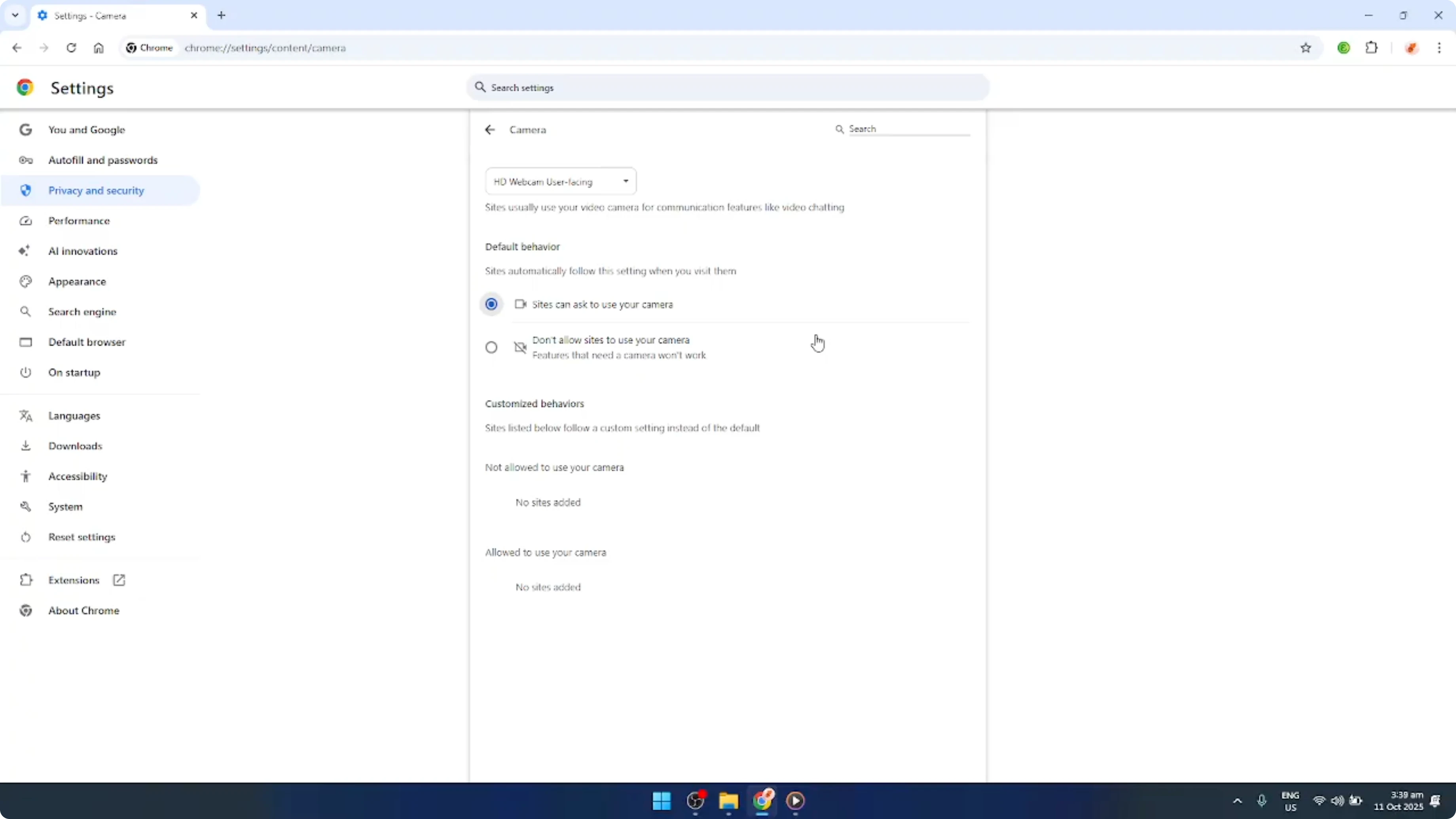Open the Windows Start menu
The image size is (1456, 819).
tap(661, 801)
